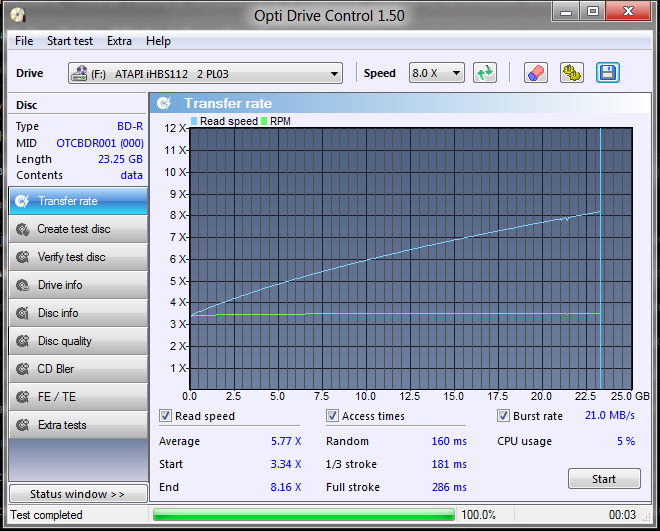Toggle the Read speed checkbox
The width and height of the screenshot is (660, 531).
(165, 416)
